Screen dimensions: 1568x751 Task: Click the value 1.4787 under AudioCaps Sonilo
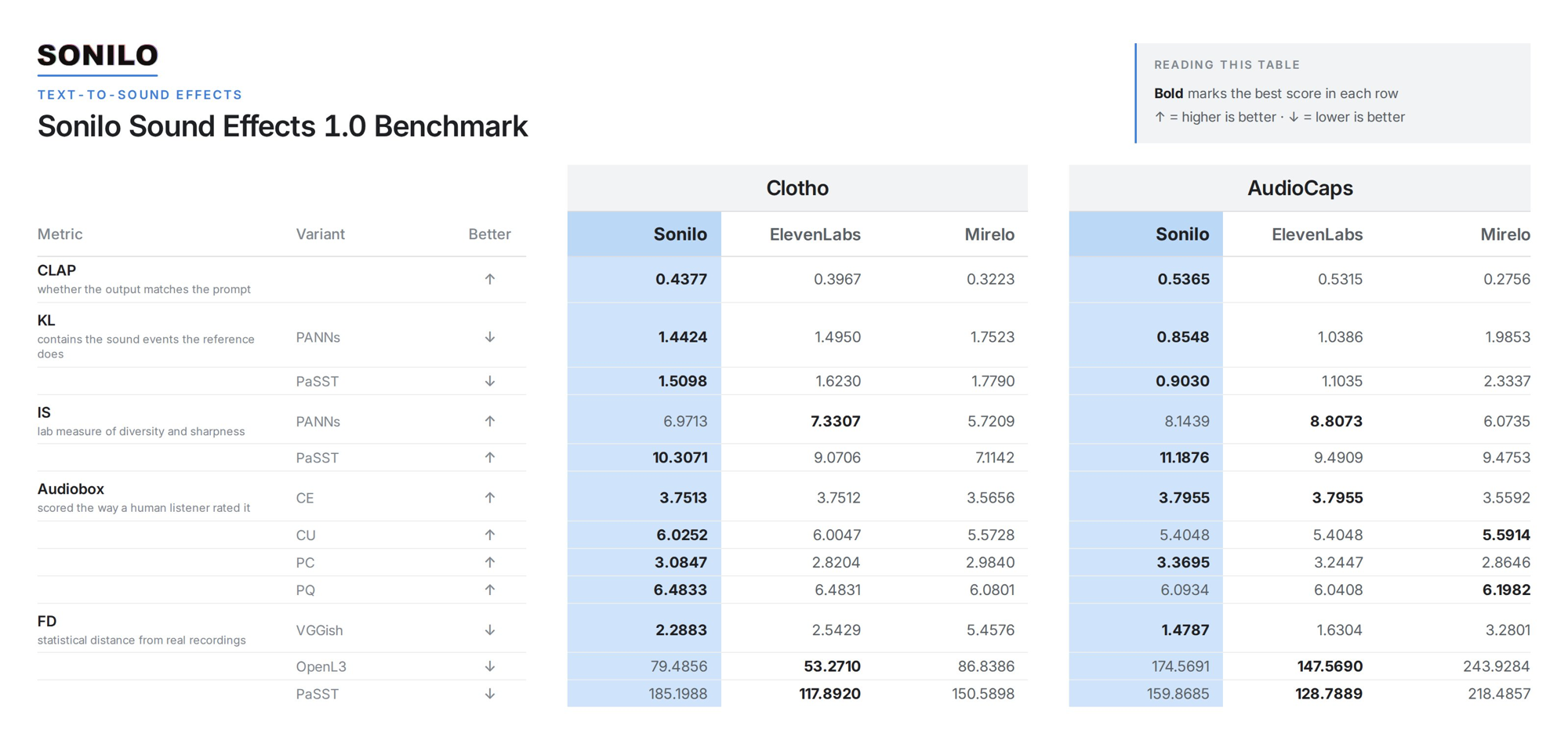[1184, 630]
